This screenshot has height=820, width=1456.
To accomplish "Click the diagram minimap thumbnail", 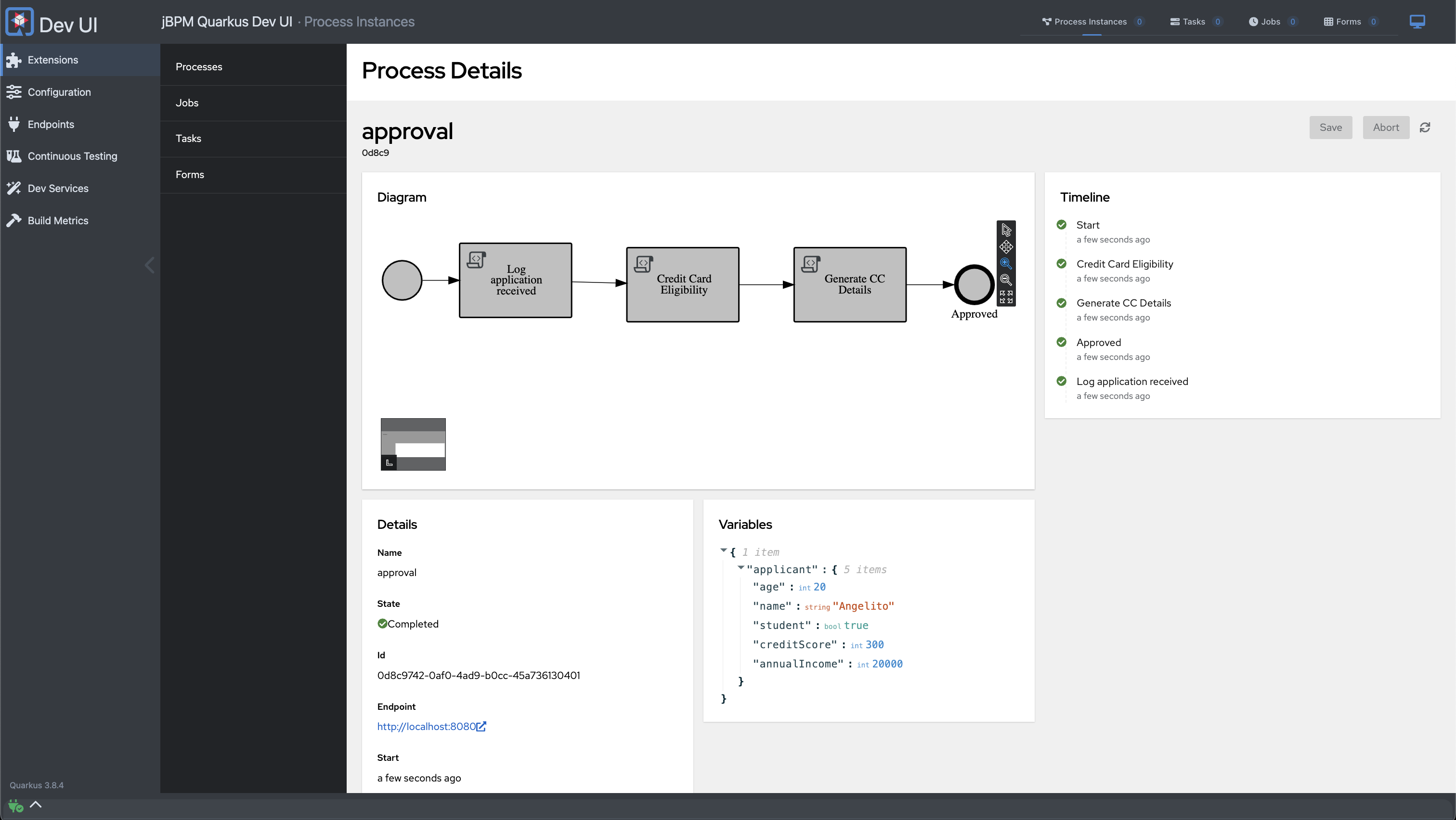I will click(413, 444).
